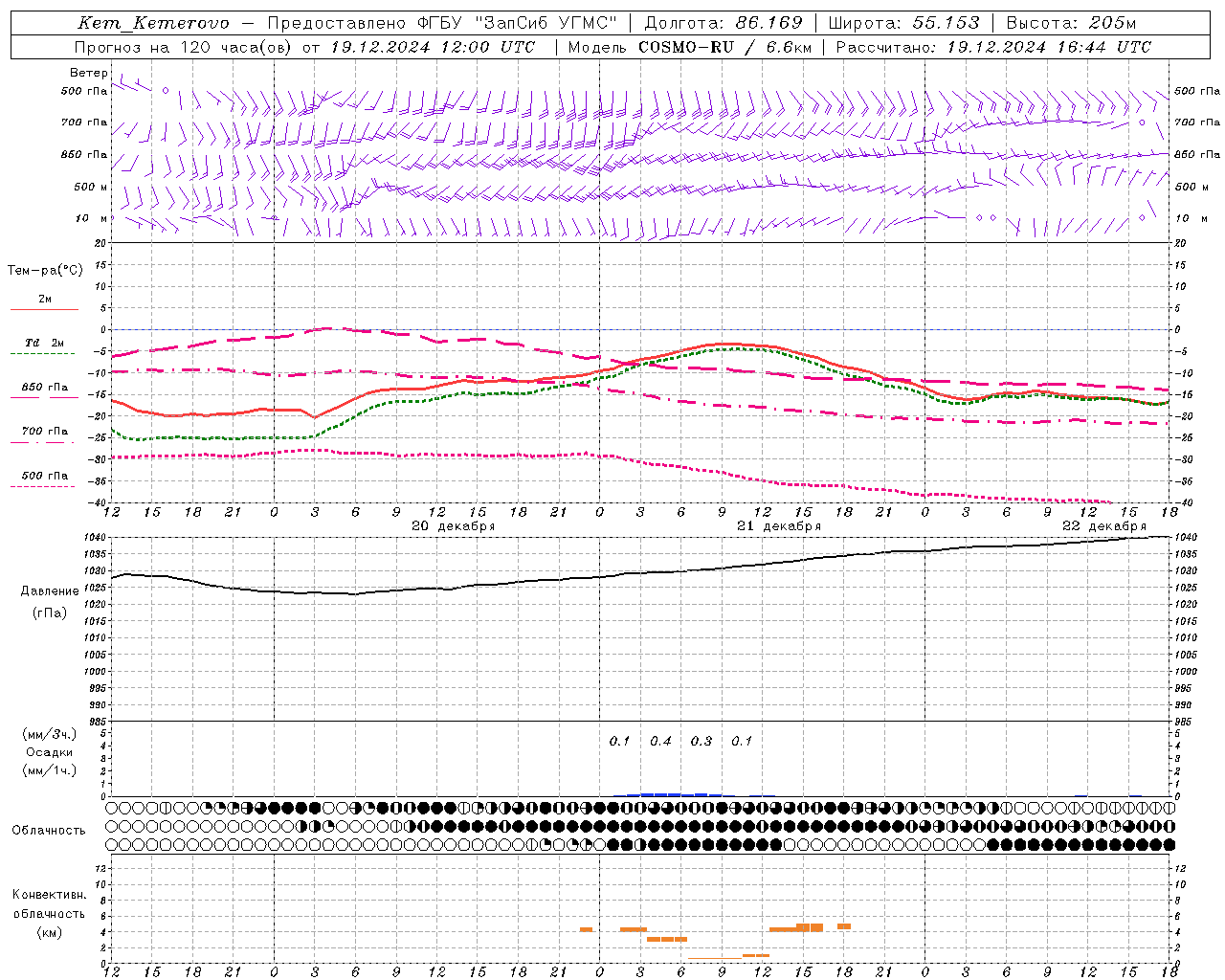This screenshot has width=1225, height=980.
Task: Click the '(мм/1ч.)' precipitation unit label
Action: pos(50,770)
